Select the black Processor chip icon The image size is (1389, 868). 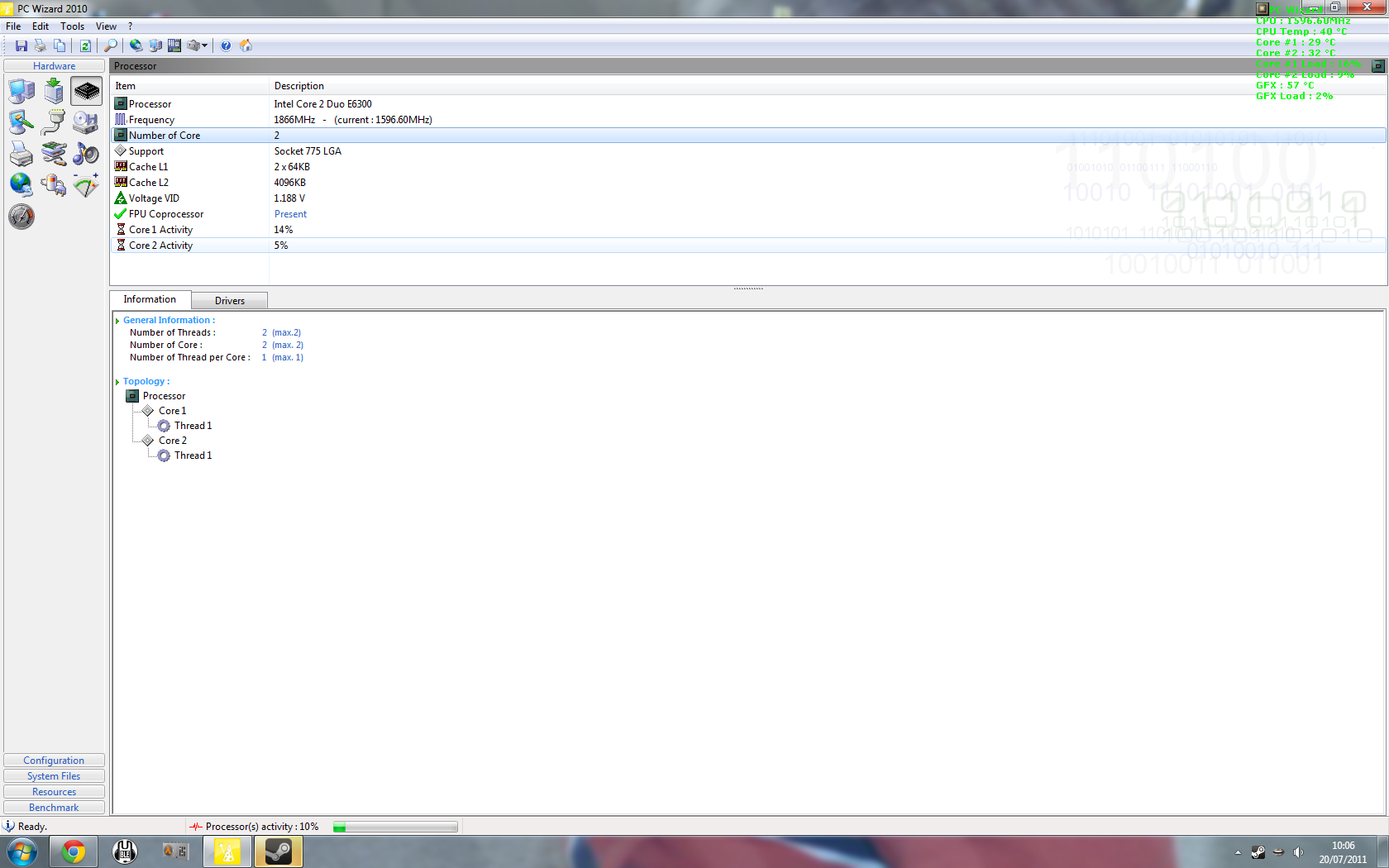coord(86,91)
